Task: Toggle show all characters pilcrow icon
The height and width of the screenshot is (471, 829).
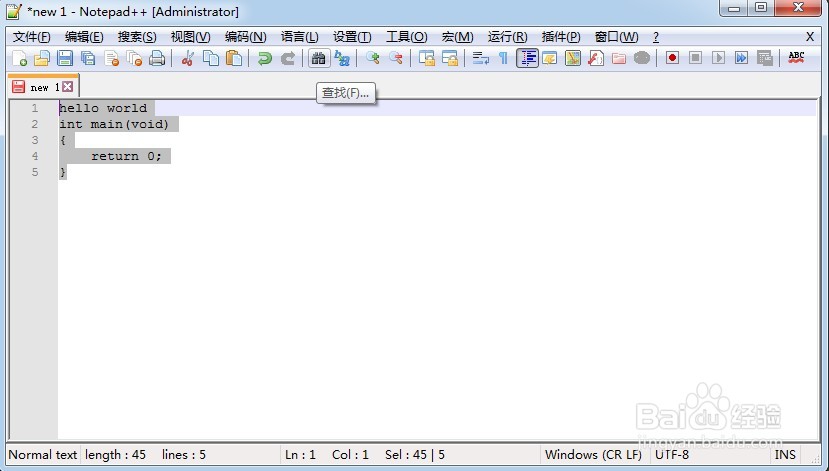Action: point(503,58)
